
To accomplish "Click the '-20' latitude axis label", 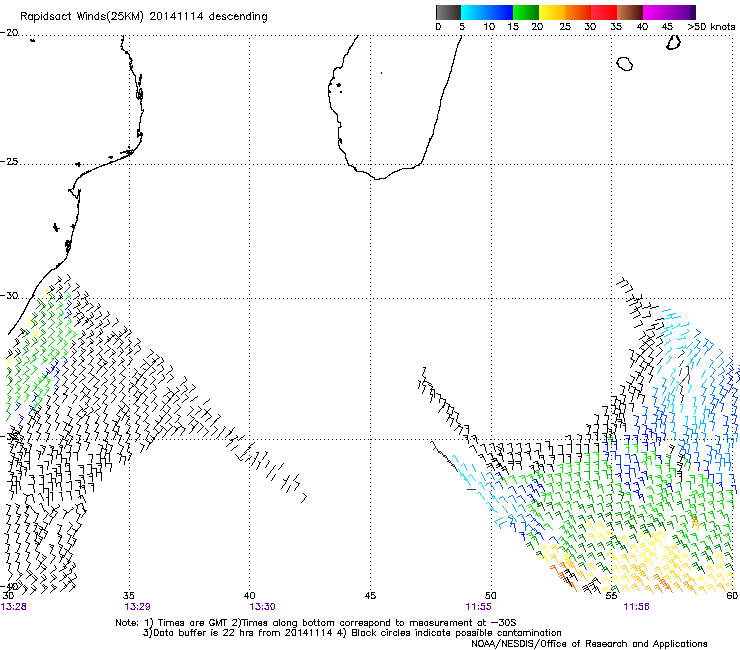I will point(9,33).
